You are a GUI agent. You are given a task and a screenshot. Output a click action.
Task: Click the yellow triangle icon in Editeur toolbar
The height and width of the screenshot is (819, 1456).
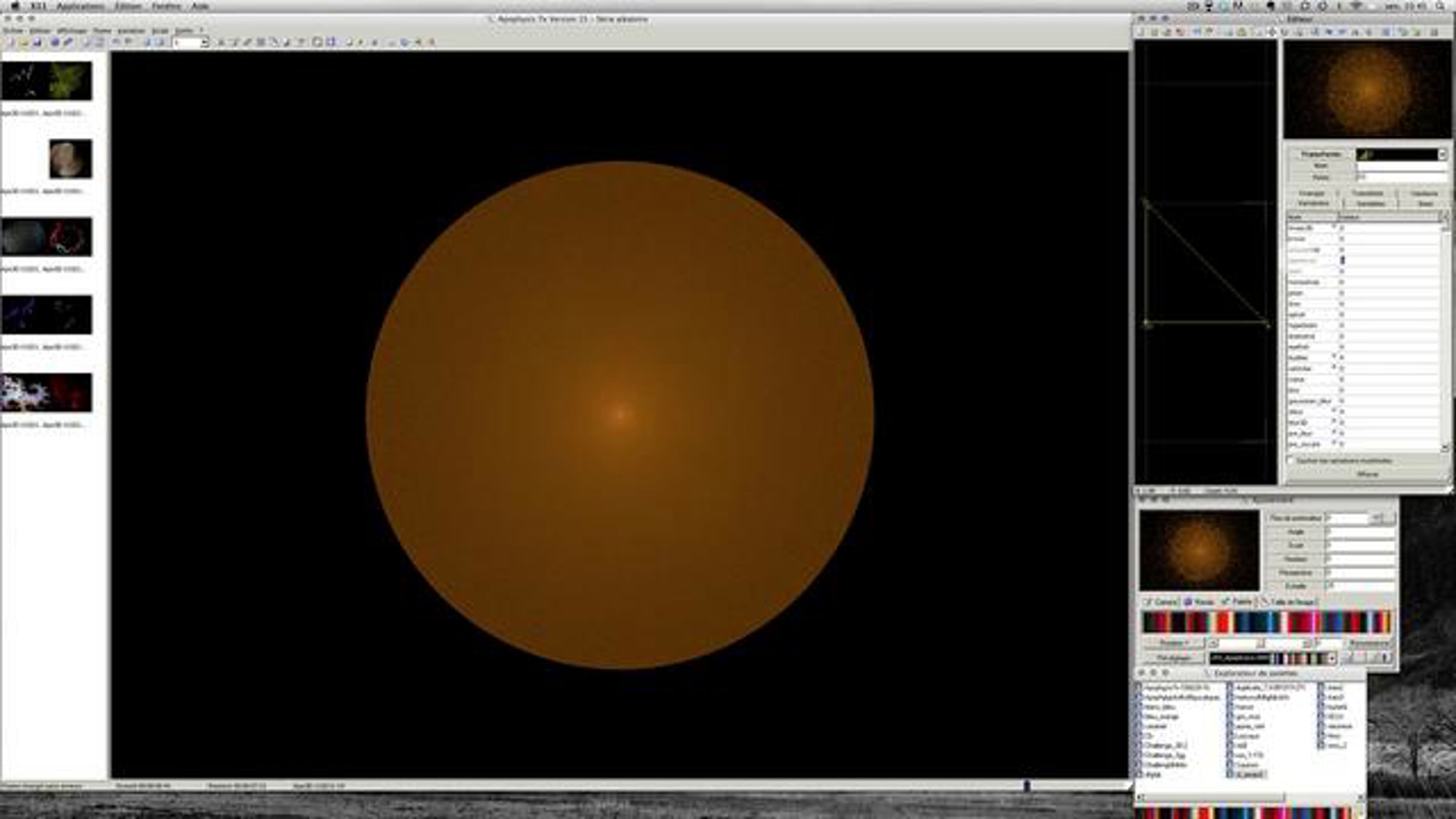click(1242, 32)
